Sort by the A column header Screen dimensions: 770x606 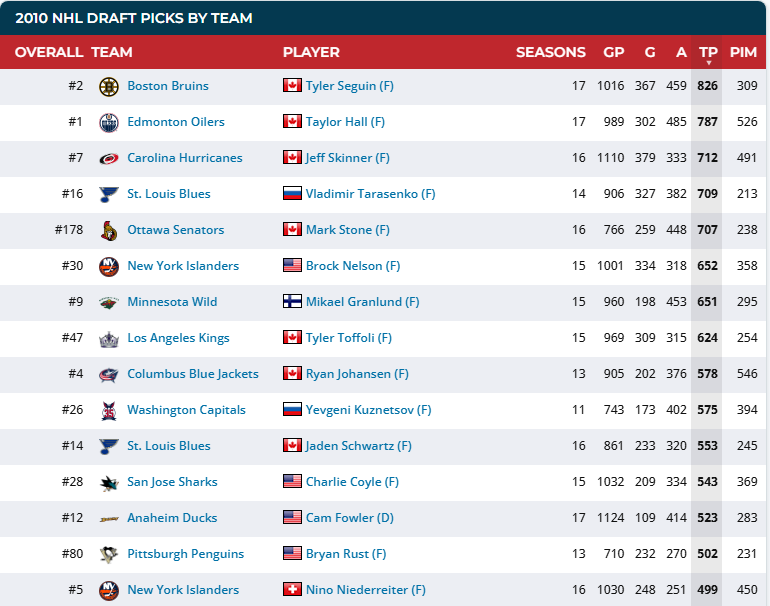coord(681,52)
